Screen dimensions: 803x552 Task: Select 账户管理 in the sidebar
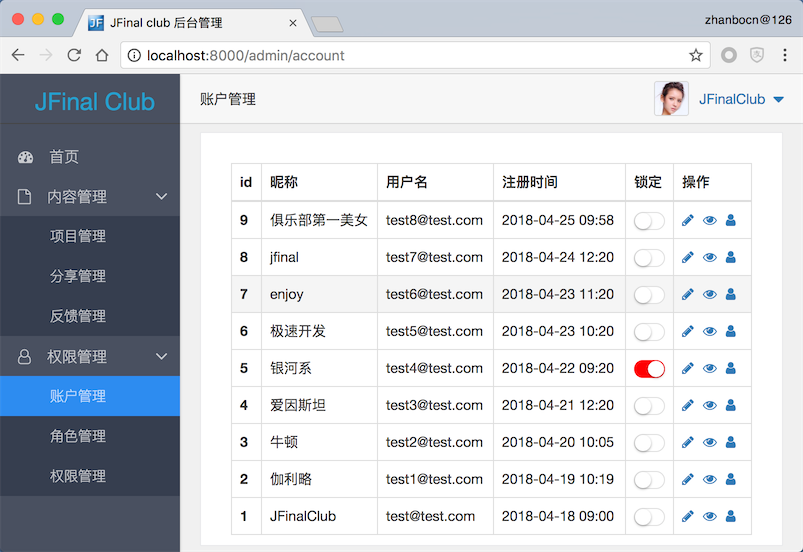pos(90,396)
